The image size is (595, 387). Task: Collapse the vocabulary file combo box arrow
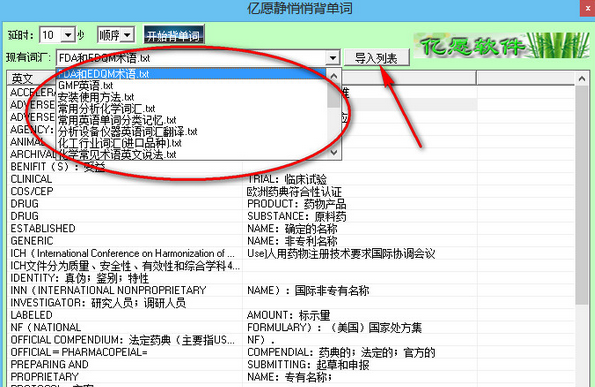(x=333, y=58)
